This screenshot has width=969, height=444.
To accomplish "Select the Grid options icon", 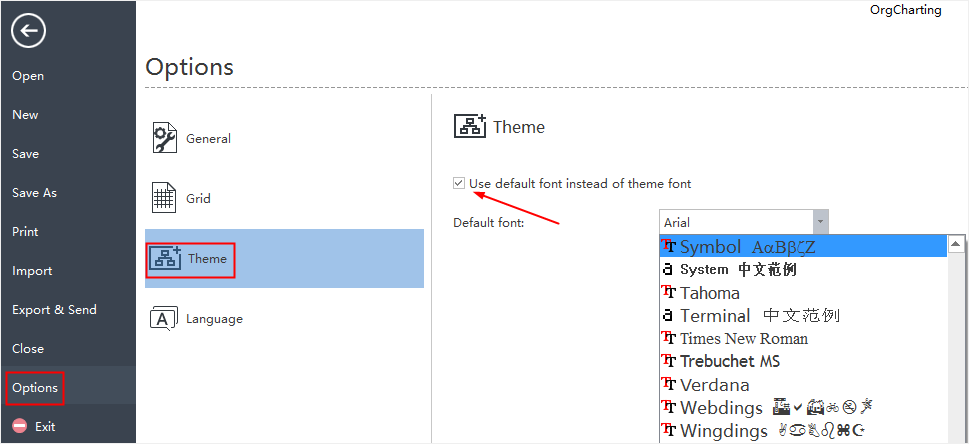I will point(164,198).
